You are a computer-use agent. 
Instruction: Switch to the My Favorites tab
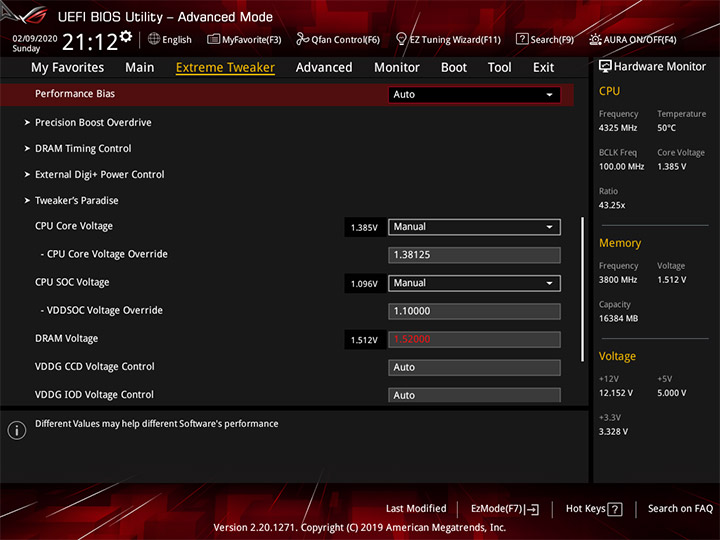[68, 68]
